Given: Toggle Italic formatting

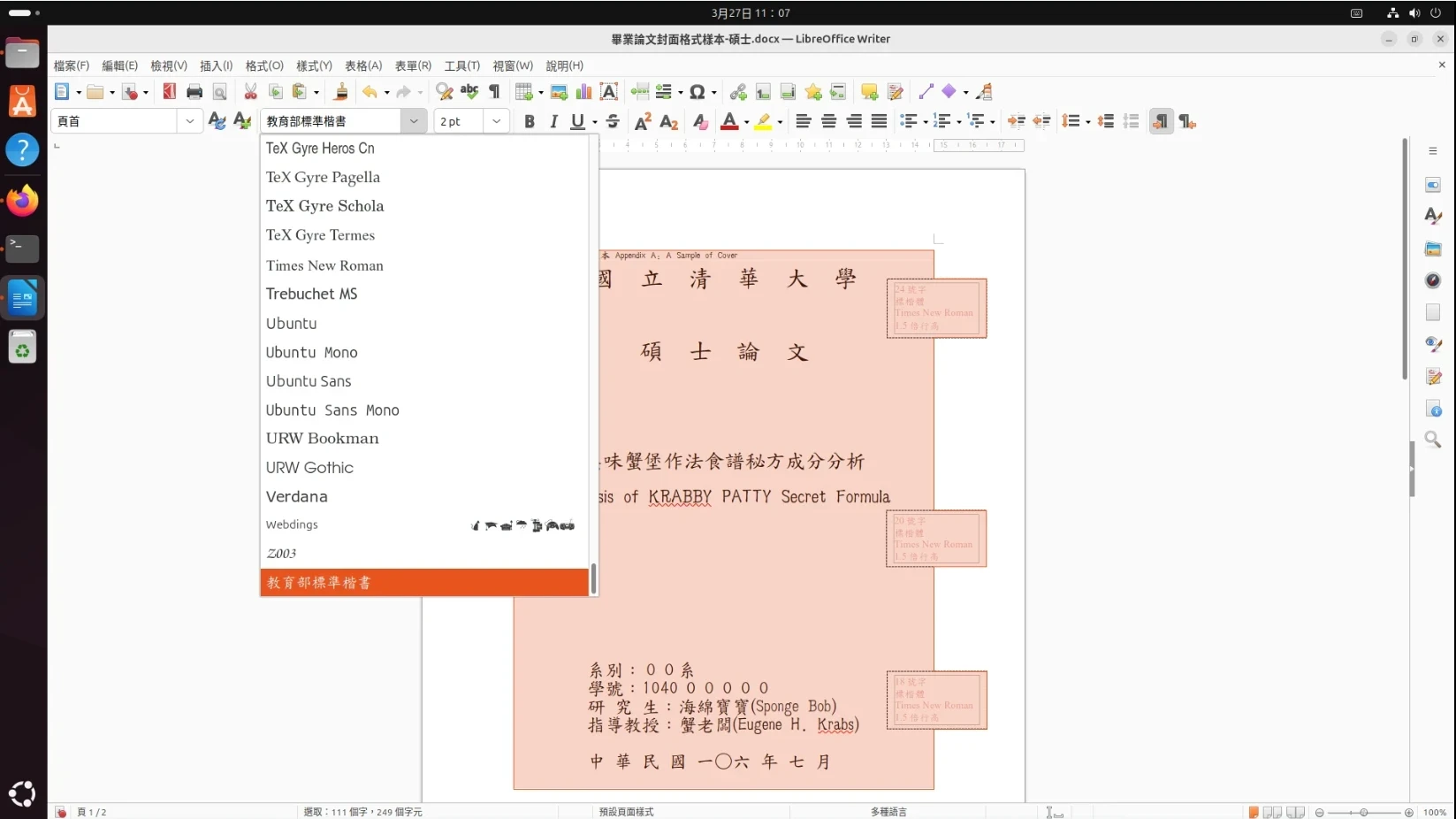Looking at the screenshot, I should (553, 121).
